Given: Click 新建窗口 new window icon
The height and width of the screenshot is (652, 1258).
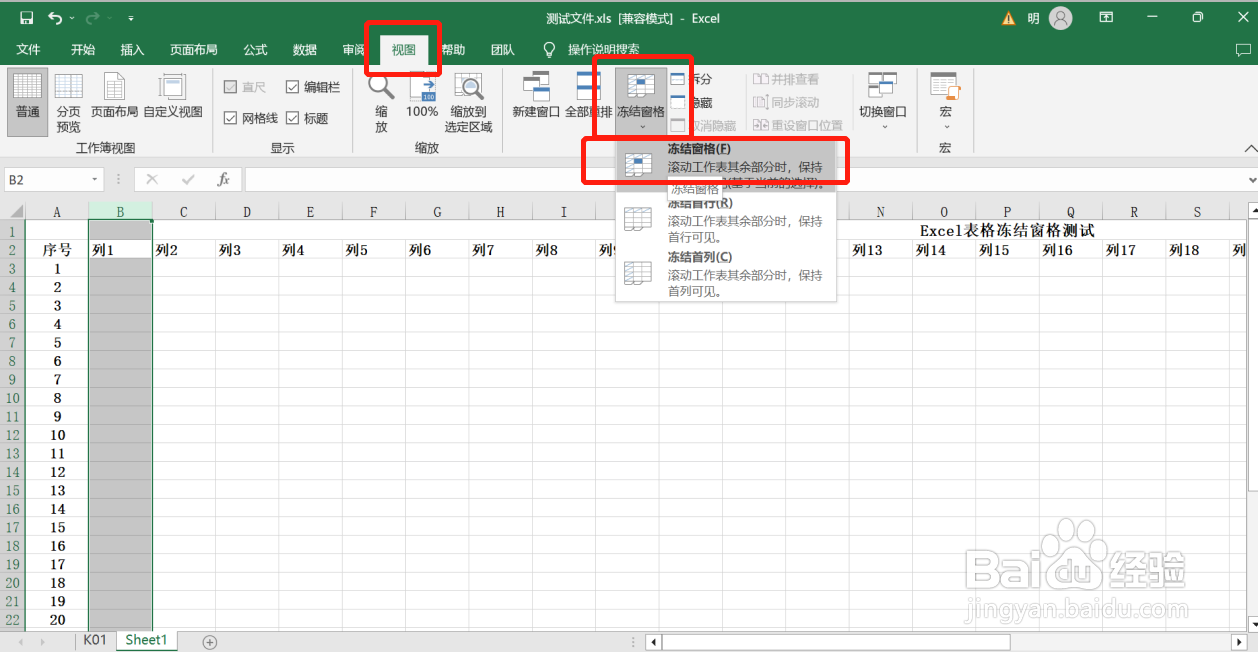Looking at the screenshot, I should 536,96.
